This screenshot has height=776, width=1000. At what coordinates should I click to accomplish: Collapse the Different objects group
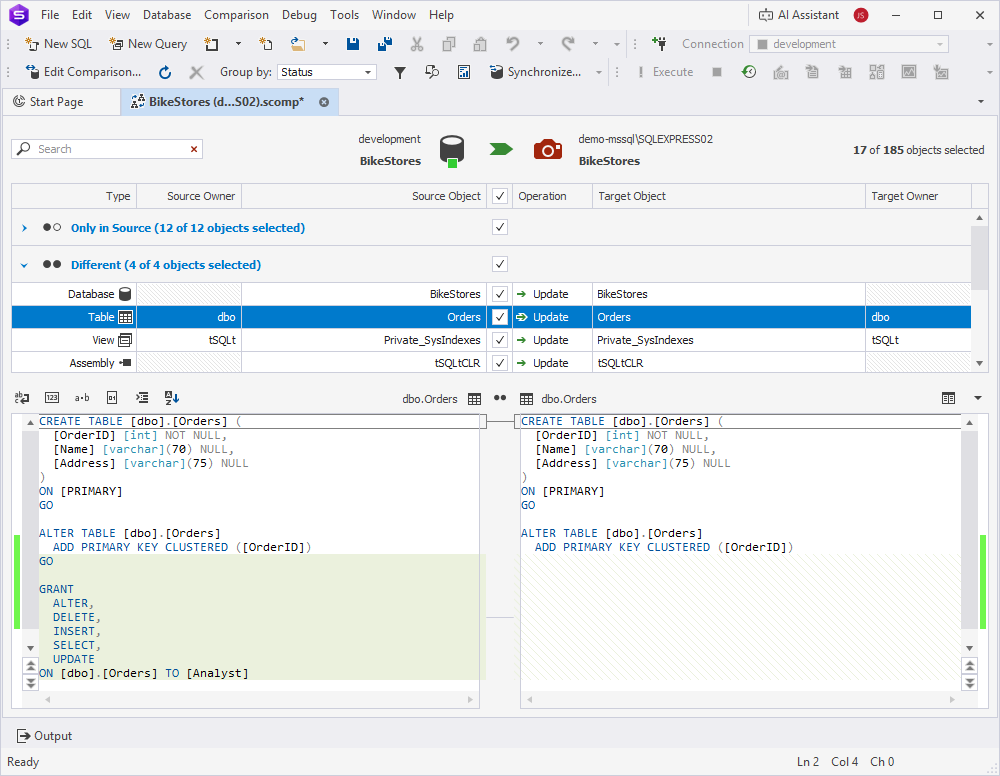point(24,265)
